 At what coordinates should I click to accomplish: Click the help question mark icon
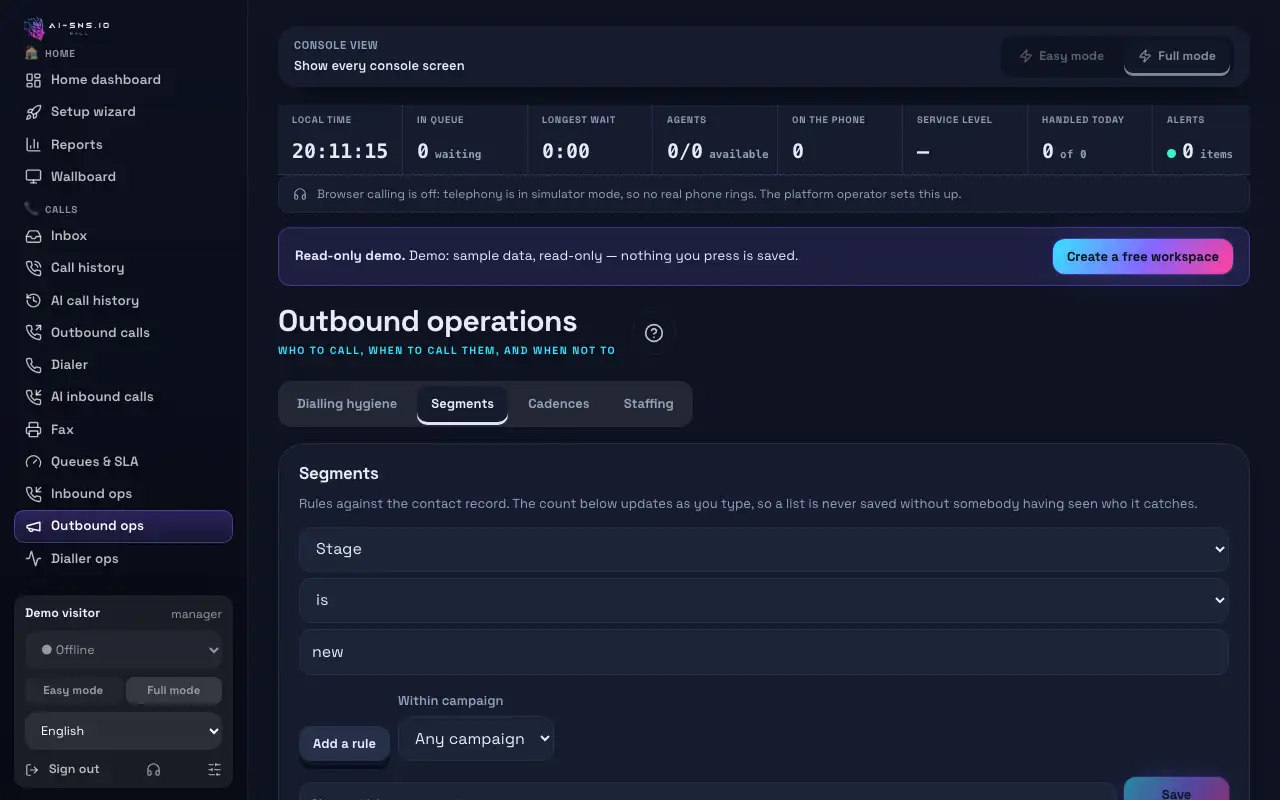(x=654, y=333)
